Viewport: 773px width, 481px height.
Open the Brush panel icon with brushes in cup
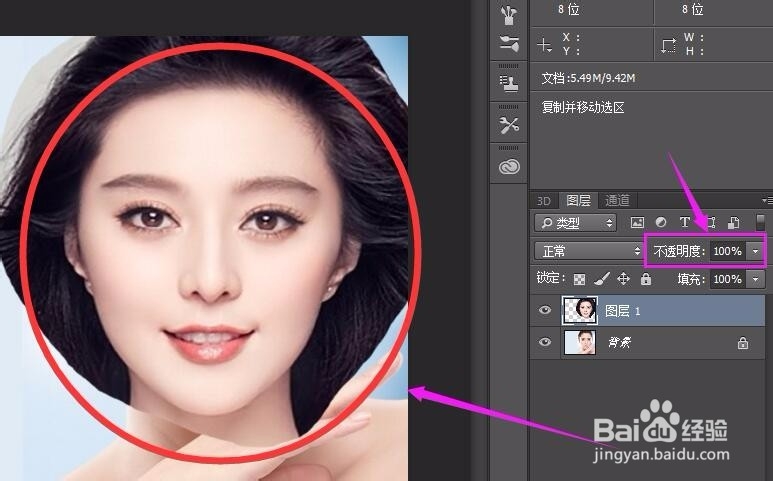(508, 15)
